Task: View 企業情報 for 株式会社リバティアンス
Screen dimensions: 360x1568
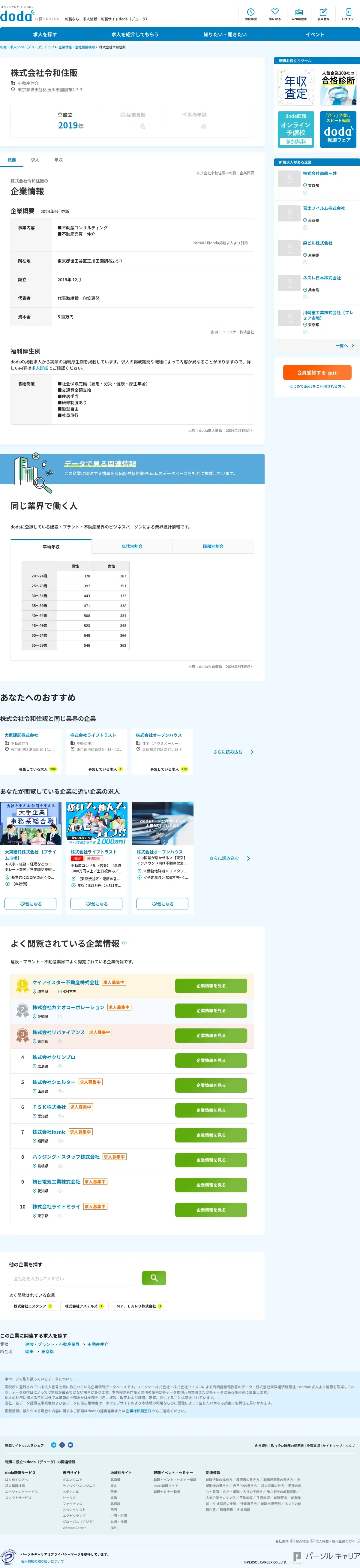Action: point(211,1035)
